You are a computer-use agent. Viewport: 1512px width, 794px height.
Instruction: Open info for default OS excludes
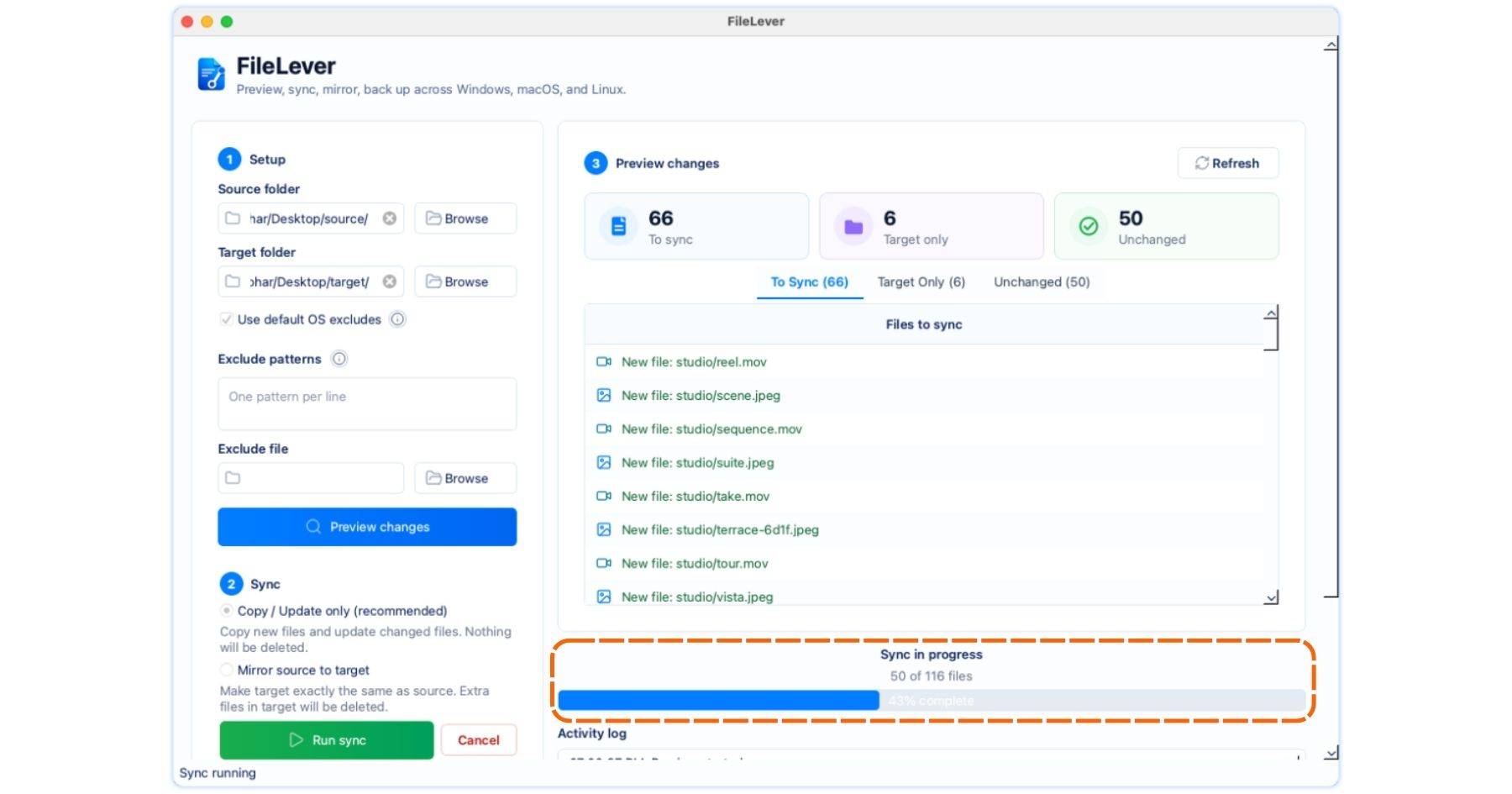(x=398, y=319)
